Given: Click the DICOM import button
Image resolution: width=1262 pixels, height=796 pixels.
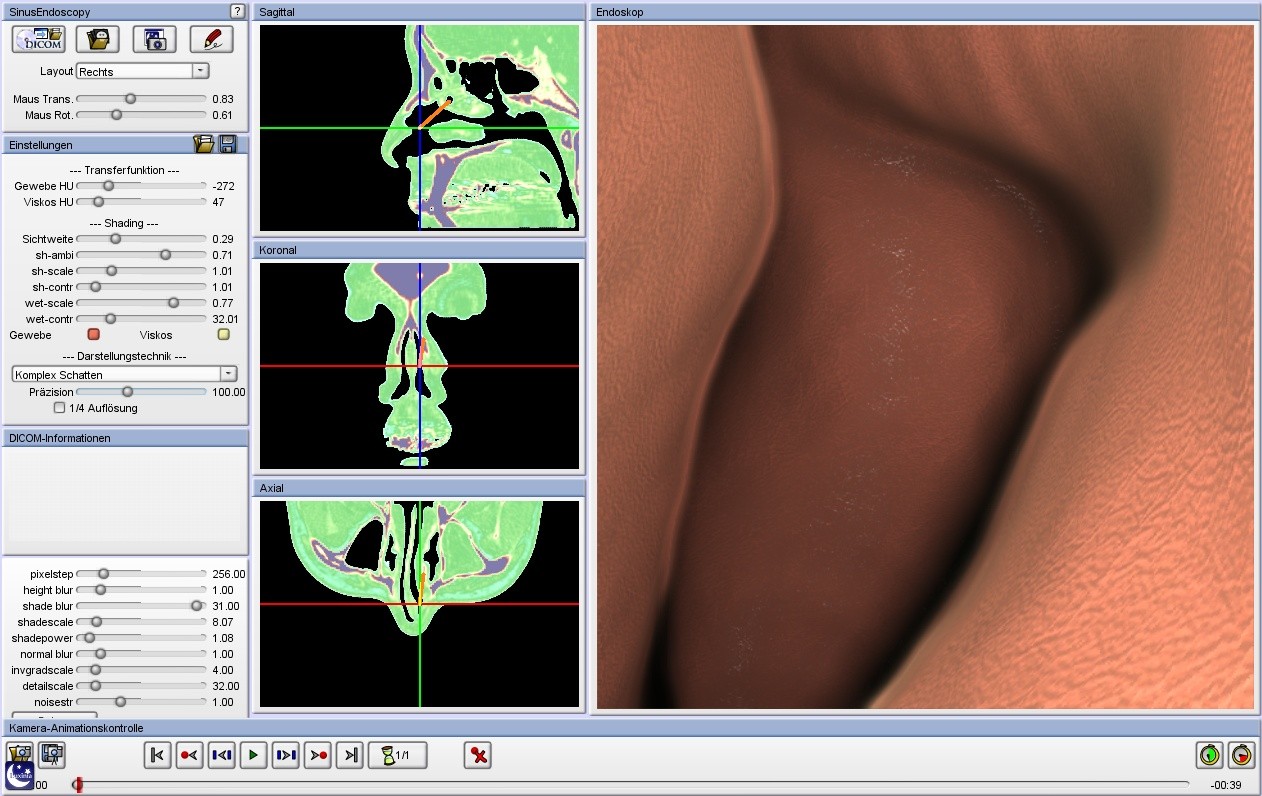Looking at the screenshot, I should (38, 39).
